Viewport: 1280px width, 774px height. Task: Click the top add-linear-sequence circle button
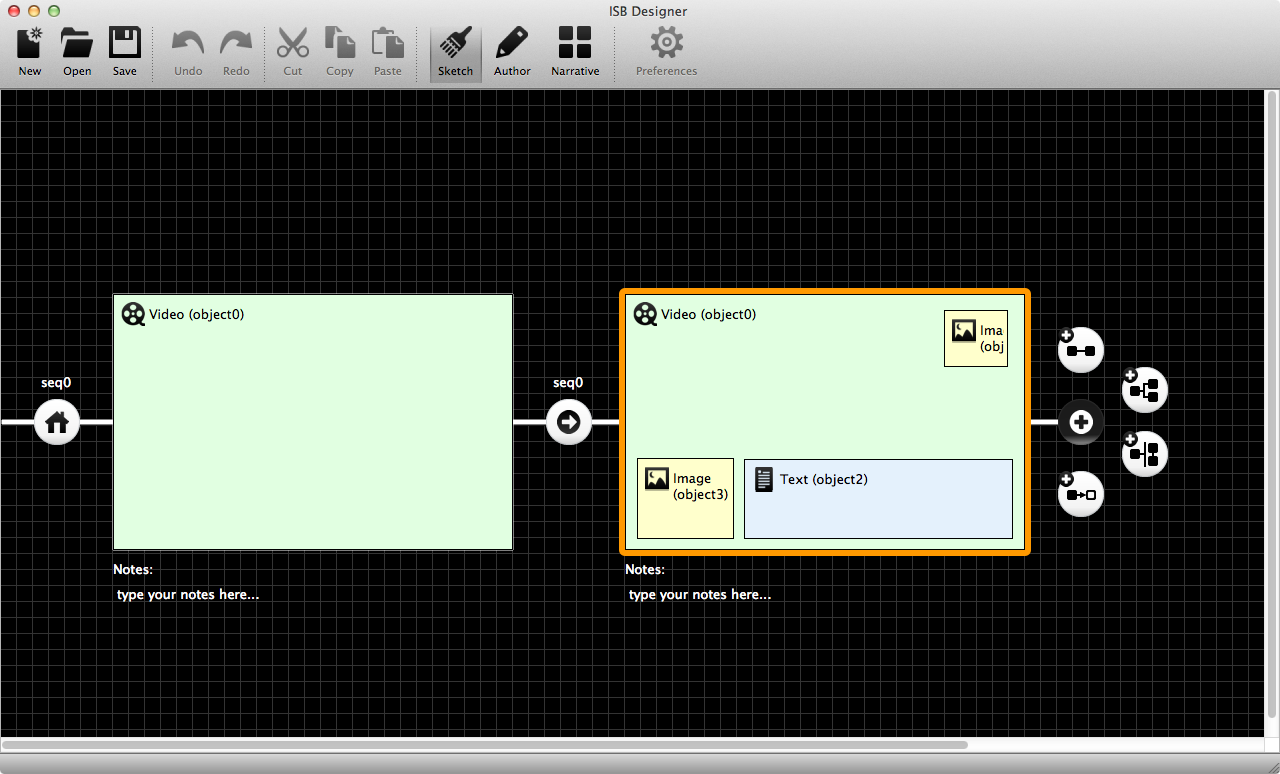(x=1081, y=350)
